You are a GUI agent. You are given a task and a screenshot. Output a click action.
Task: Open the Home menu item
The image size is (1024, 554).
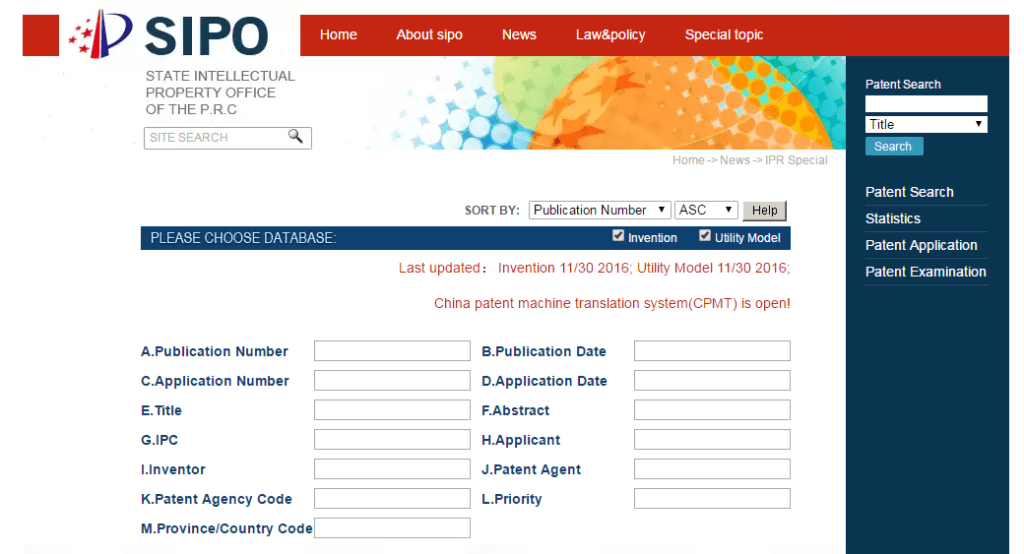pyautogui.click(x=338, y=35)
